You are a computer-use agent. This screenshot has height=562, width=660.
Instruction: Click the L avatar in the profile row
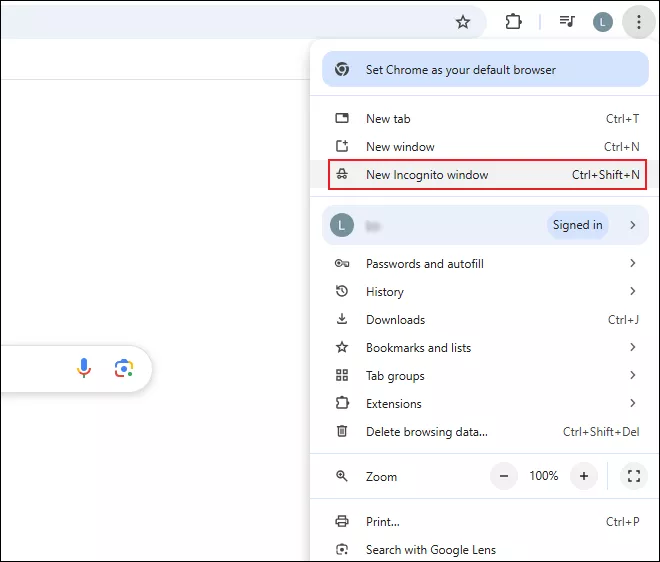pos(342,225)
